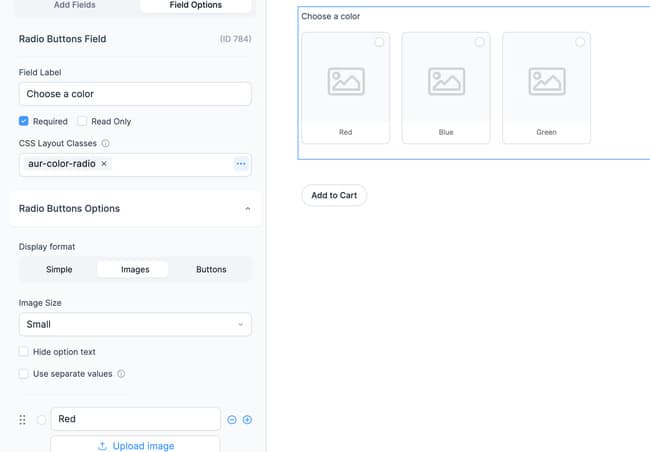Click the Blue label in preview
This screenshot has height=452, width=650.
coord(446,132)
